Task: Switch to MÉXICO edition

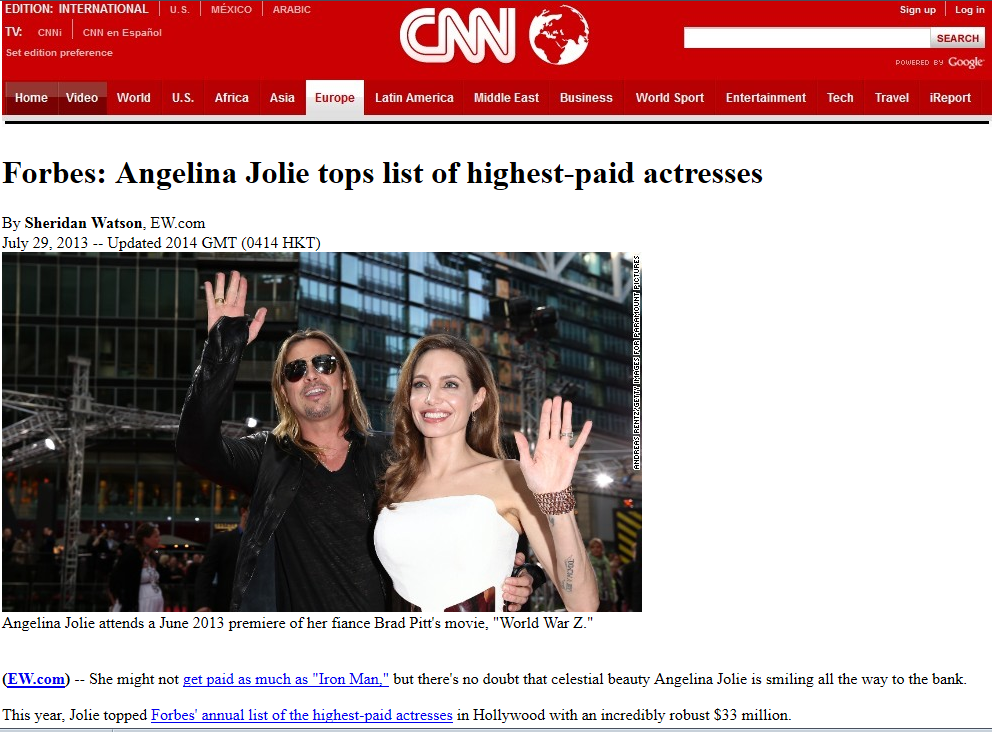Action: (x=232, y=9)
